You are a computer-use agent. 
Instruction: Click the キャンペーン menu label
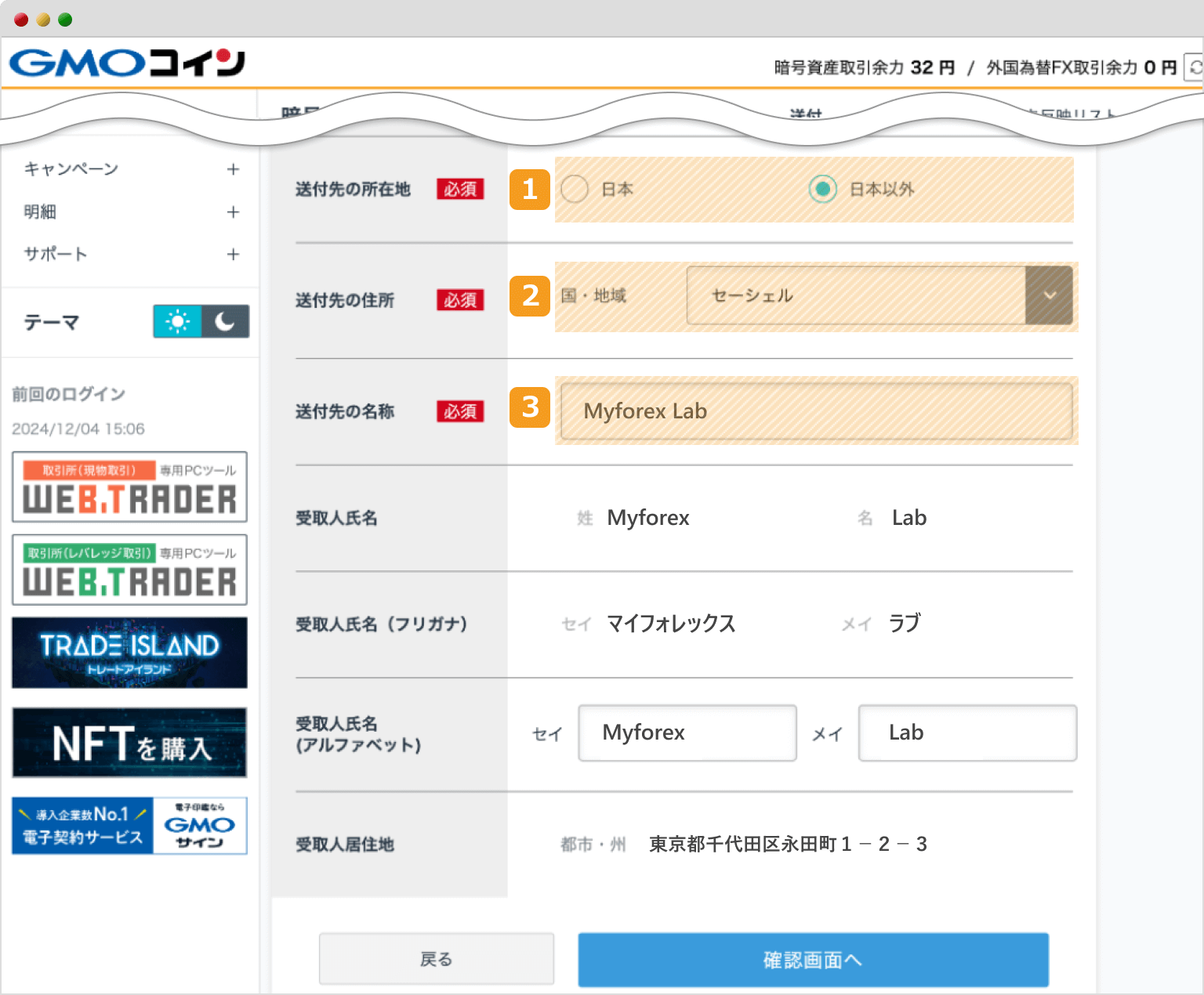point(71,169)
